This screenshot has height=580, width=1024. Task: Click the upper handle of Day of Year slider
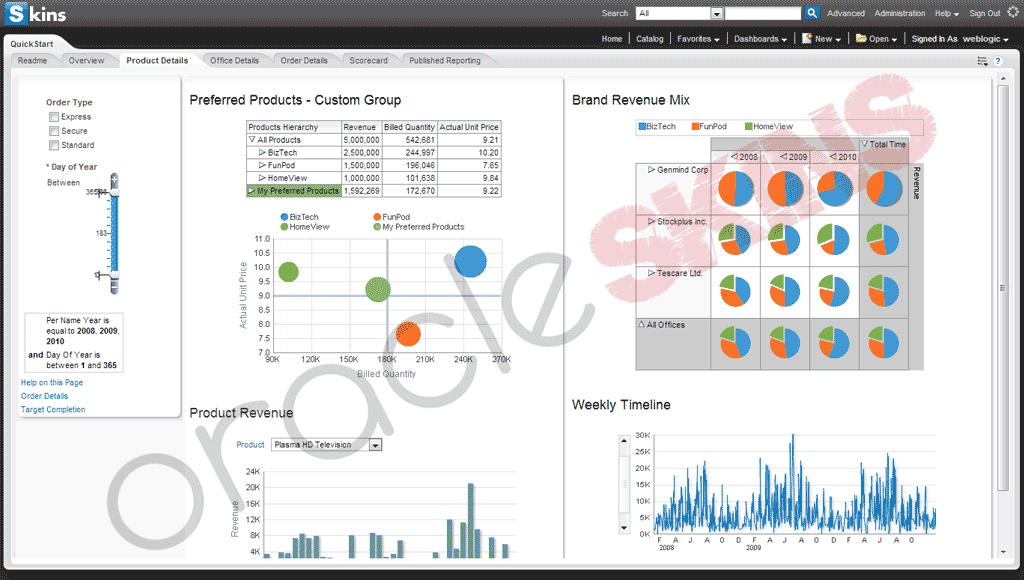pyautogui.click(x=114, y=192)
